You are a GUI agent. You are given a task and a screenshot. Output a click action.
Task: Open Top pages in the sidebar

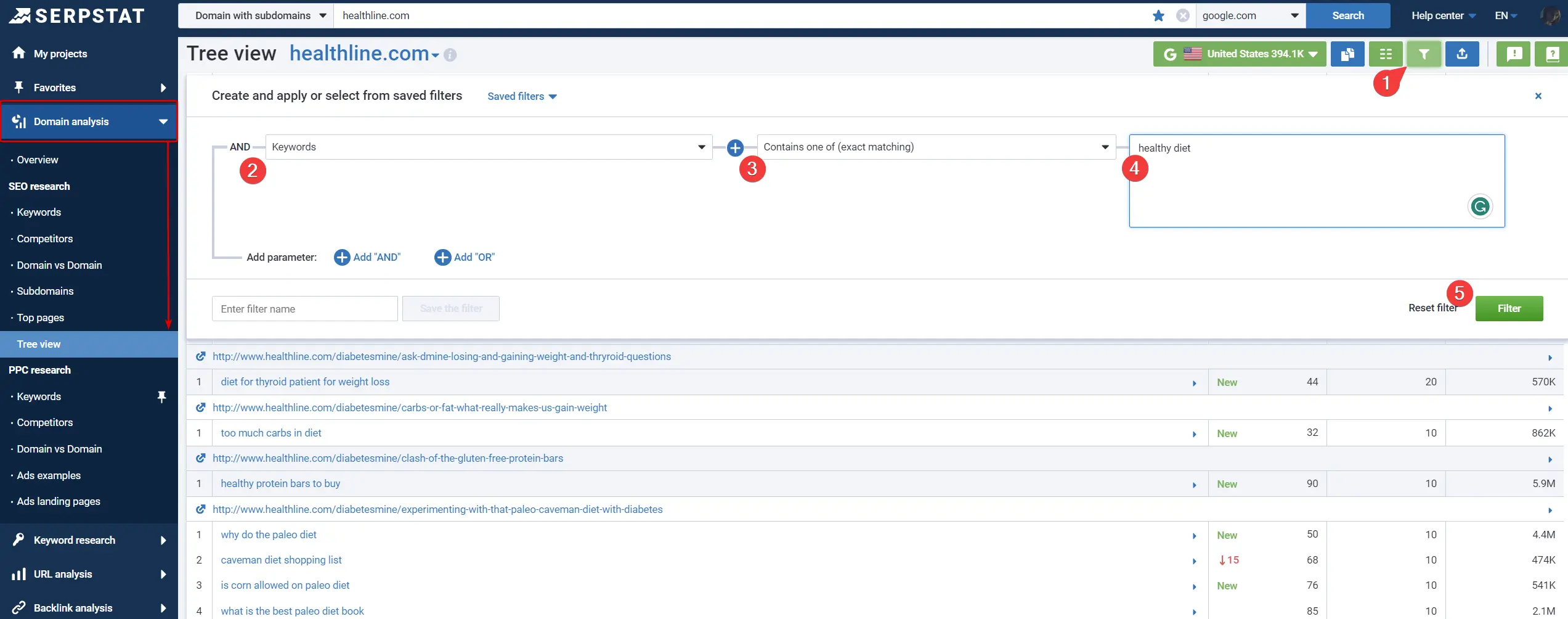(41, 318)
